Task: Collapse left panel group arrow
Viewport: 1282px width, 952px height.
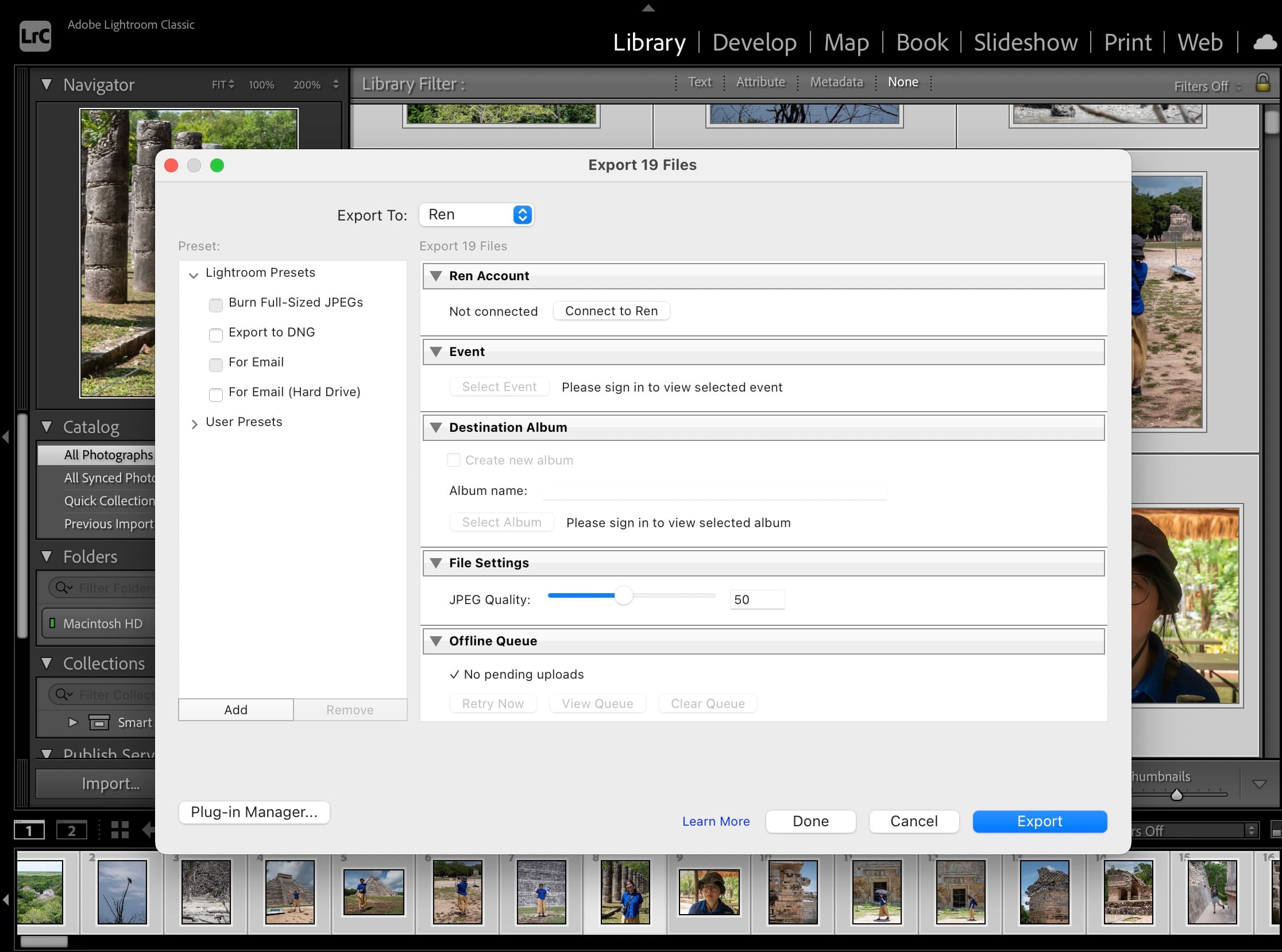Action: (x=6, y=437)
